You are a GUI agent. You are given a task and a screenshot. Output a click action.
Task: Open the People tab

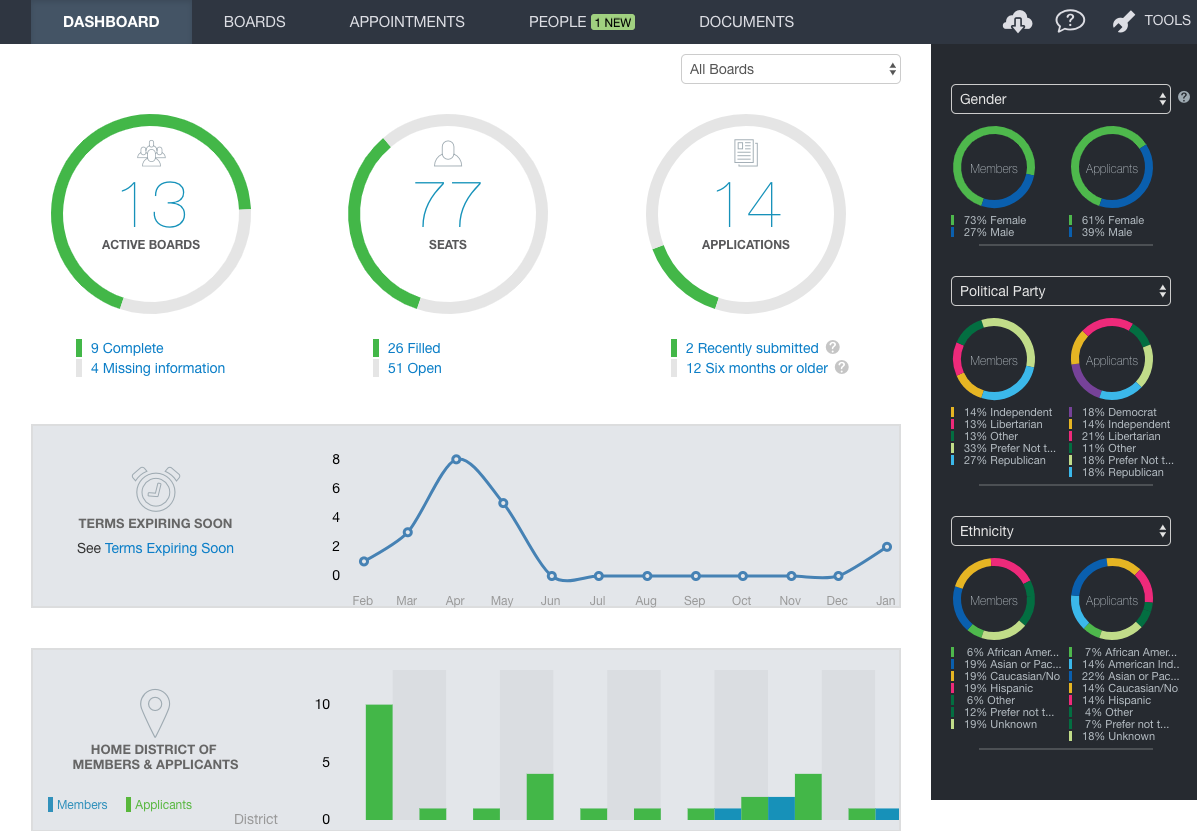coord(582,22)
